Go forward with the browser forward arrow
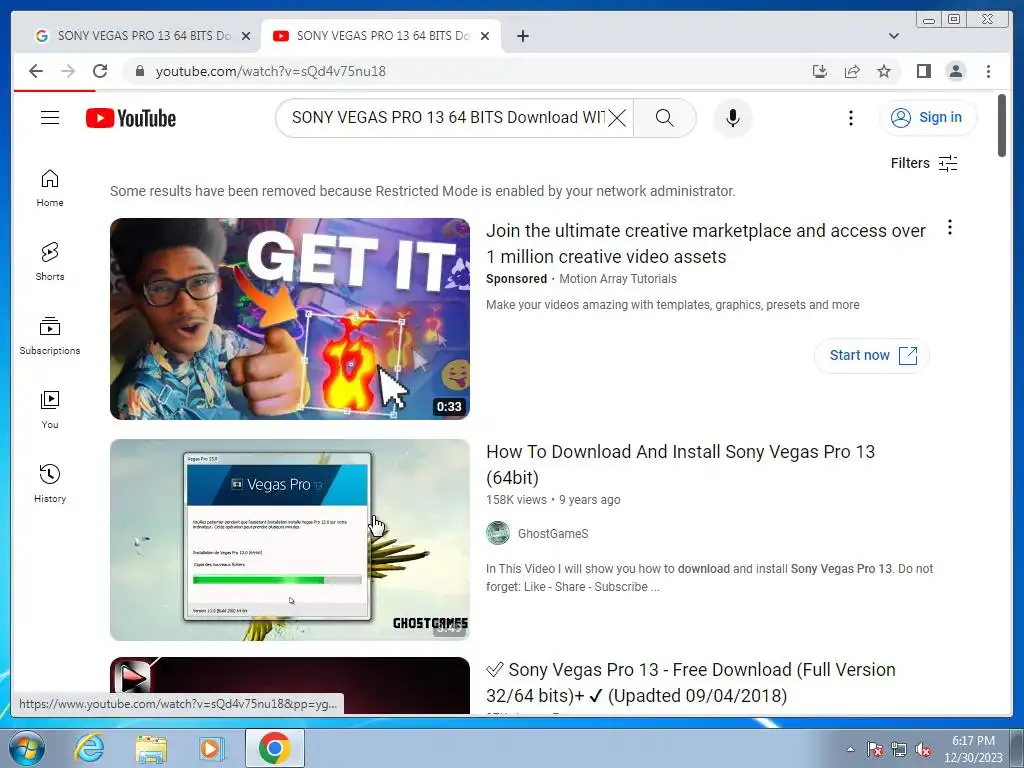The image size is (1024, 768). coord(68,71)
